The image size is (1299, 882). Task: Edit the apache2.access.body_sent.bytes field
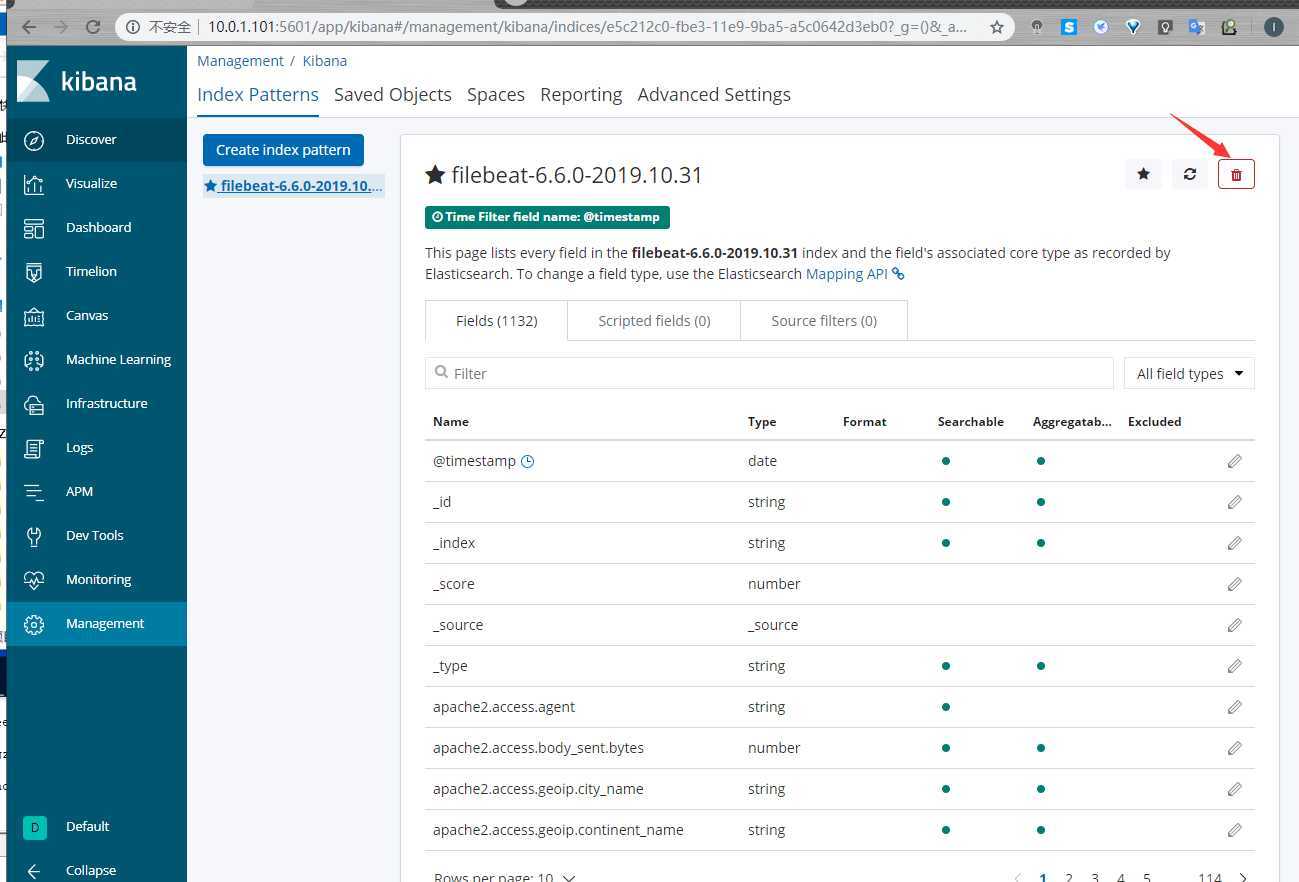coord(1235,748)
